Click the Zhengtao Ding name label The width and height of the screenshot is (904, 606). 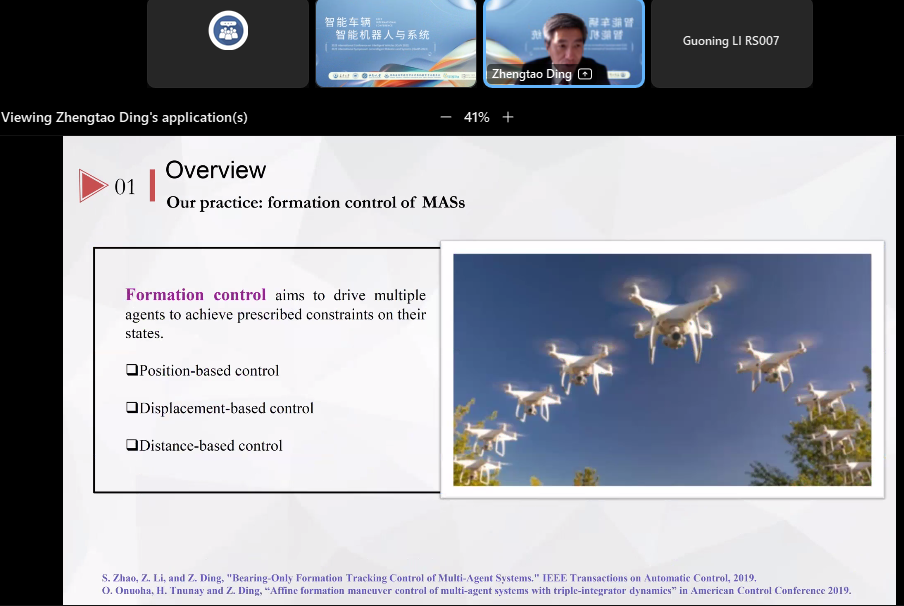point(532,74)
